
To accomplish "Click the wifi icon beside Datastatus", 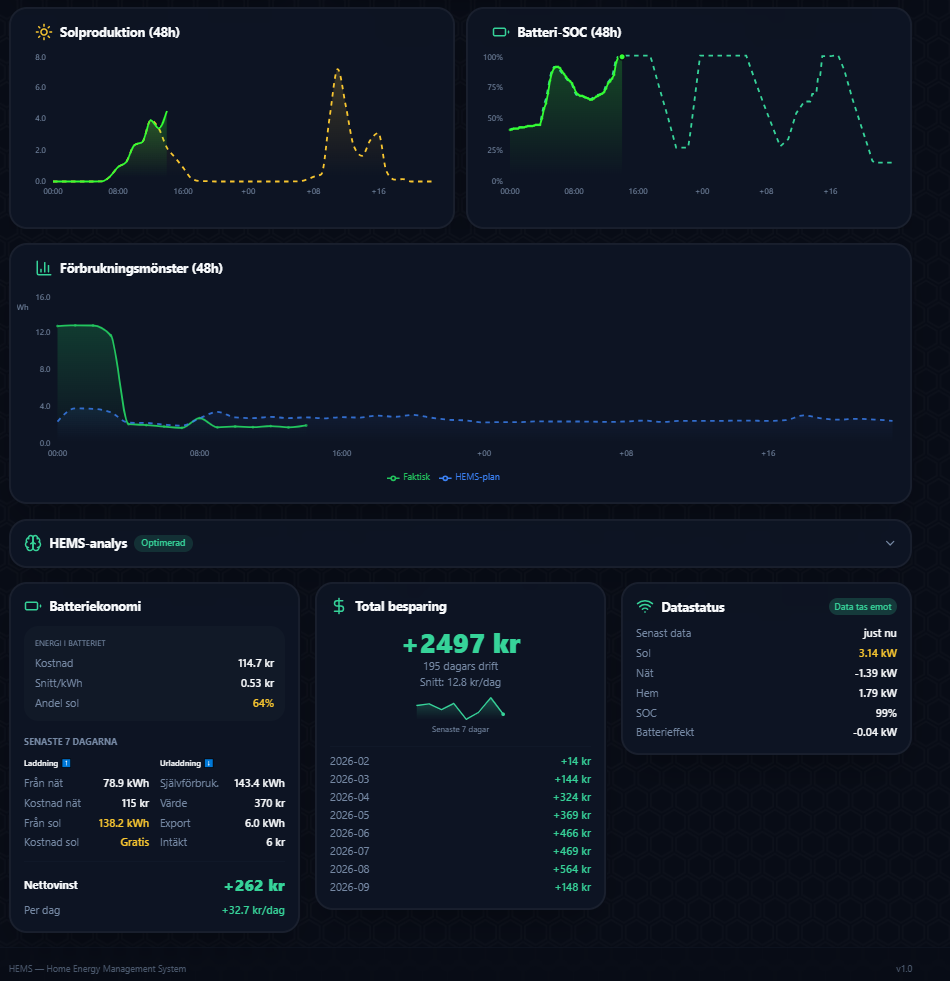I will click(x=645, y=607).
